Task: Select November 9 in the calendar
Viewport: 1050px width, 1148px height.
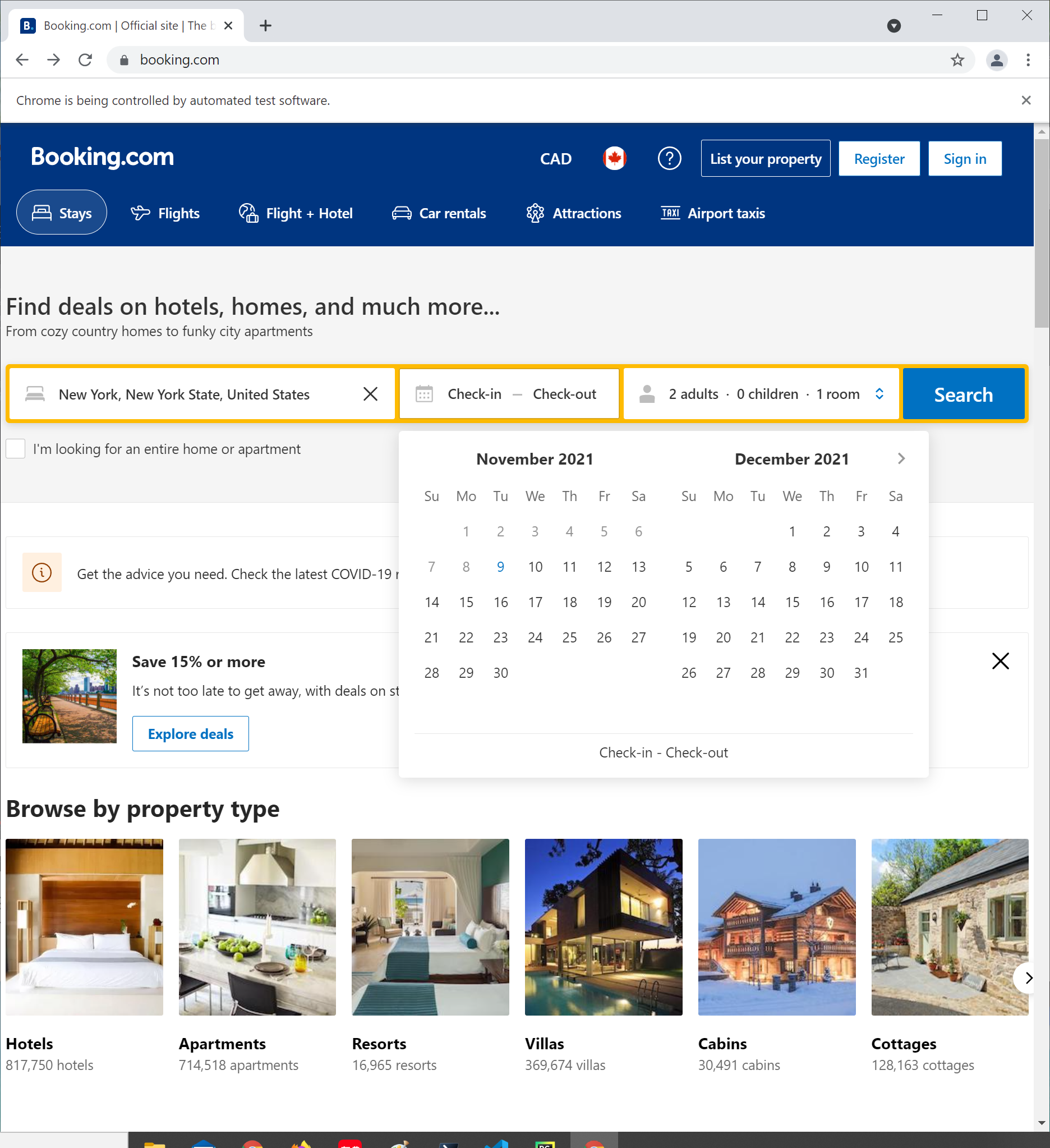Action: pyautogui.click(x=500, y=567)
